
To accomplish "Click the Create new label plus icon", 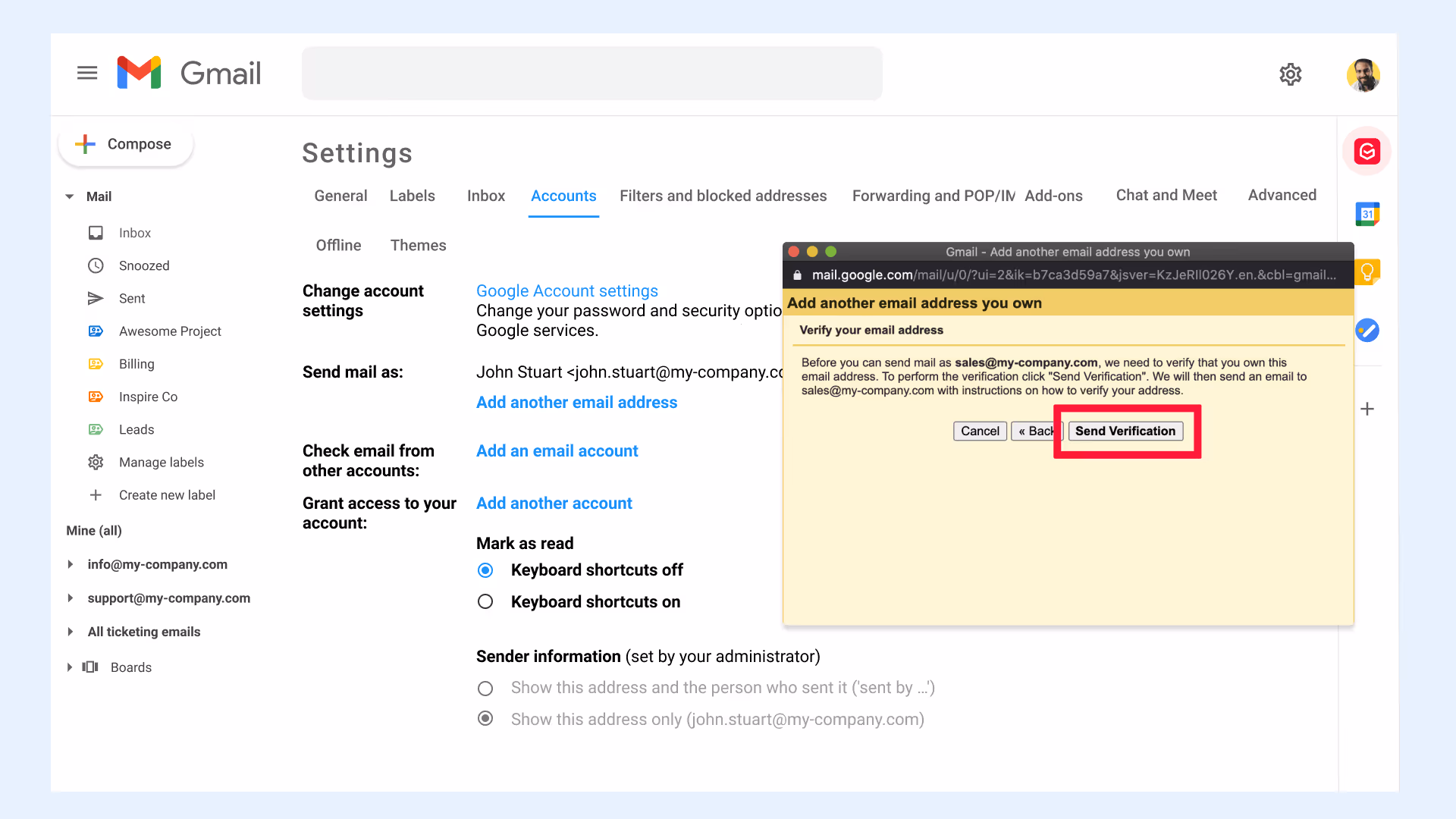I will [x=96, y=495].
